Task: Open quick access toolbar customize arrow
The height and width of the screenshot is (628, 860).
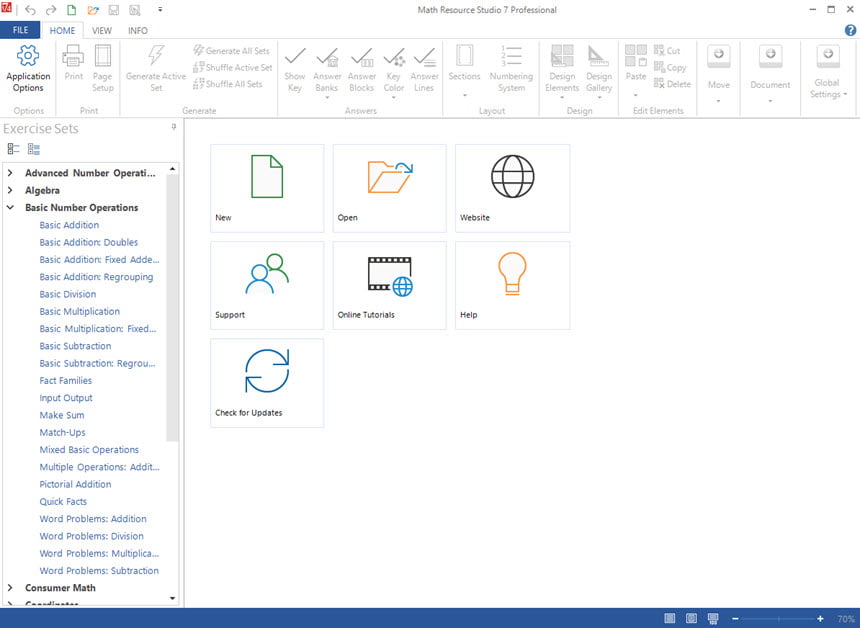Action: (x=160, y=10)
